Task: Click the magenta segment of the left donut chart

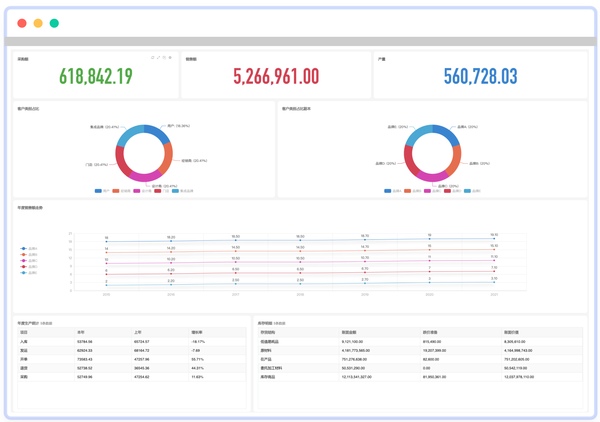Action: (145, 176)
